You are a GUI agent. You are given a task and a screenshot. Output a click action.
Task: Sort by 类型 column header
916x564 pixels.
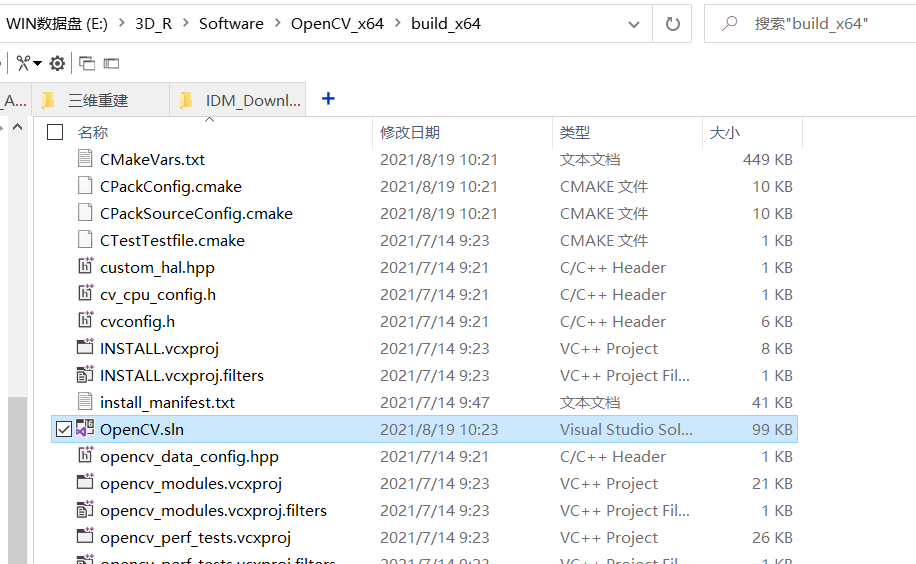tap(575, 133)
